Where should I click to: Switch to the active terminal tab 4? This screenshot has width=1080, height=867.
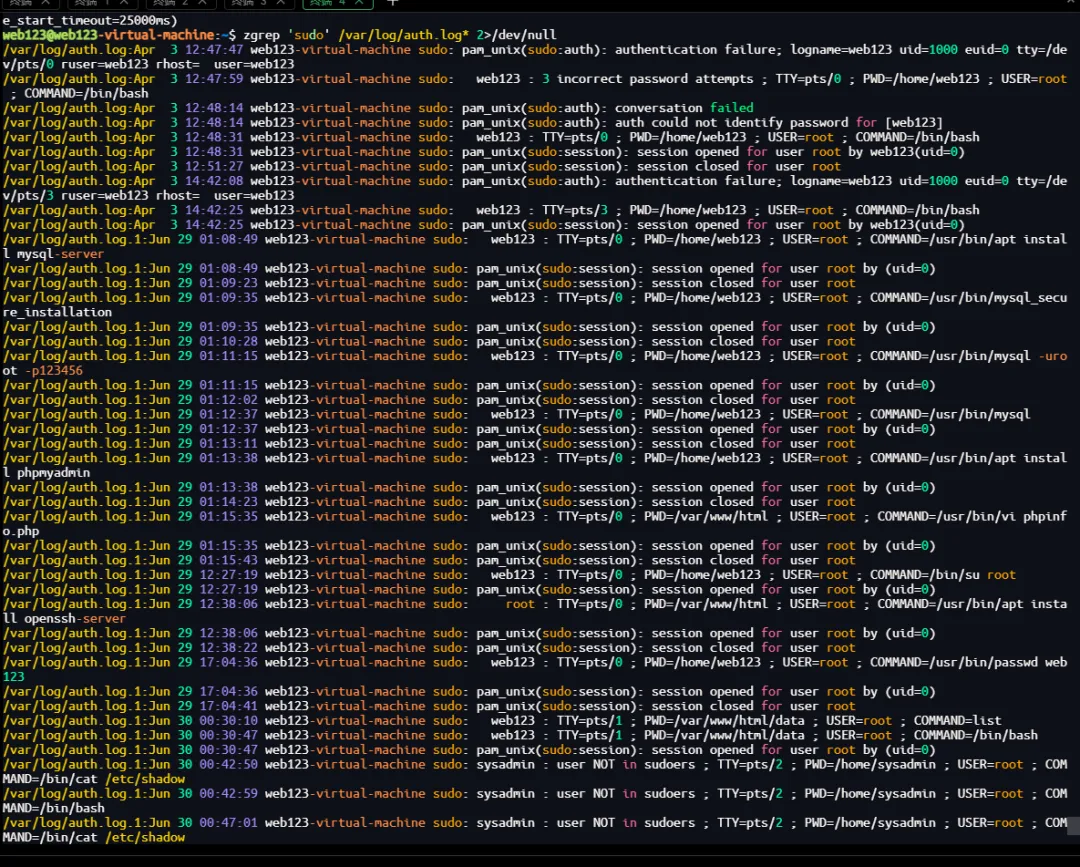coord(338,3)
